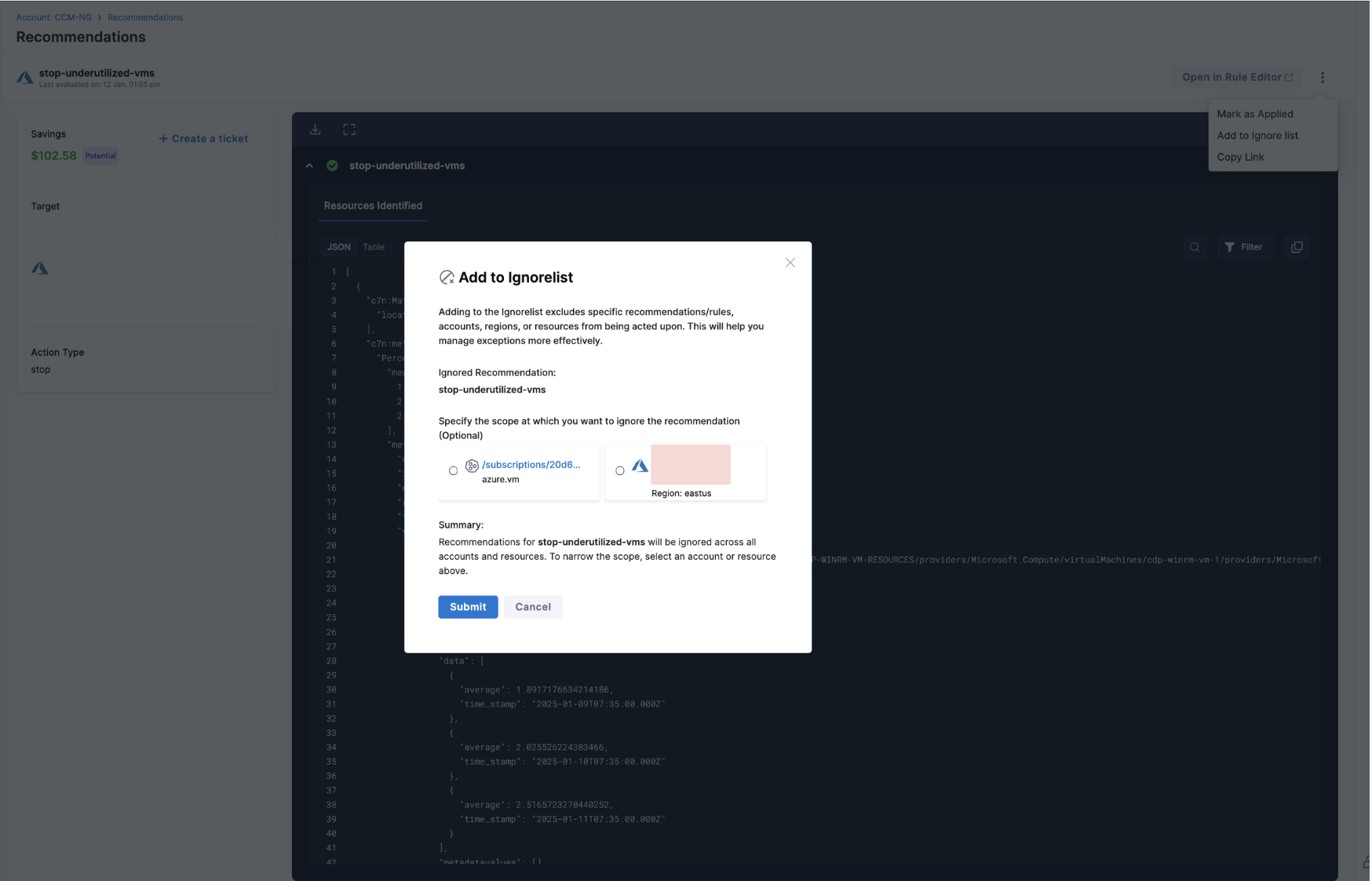Click the download icon in results panel
Viewport: 1372px width, 881px height.
click(316, 130)
